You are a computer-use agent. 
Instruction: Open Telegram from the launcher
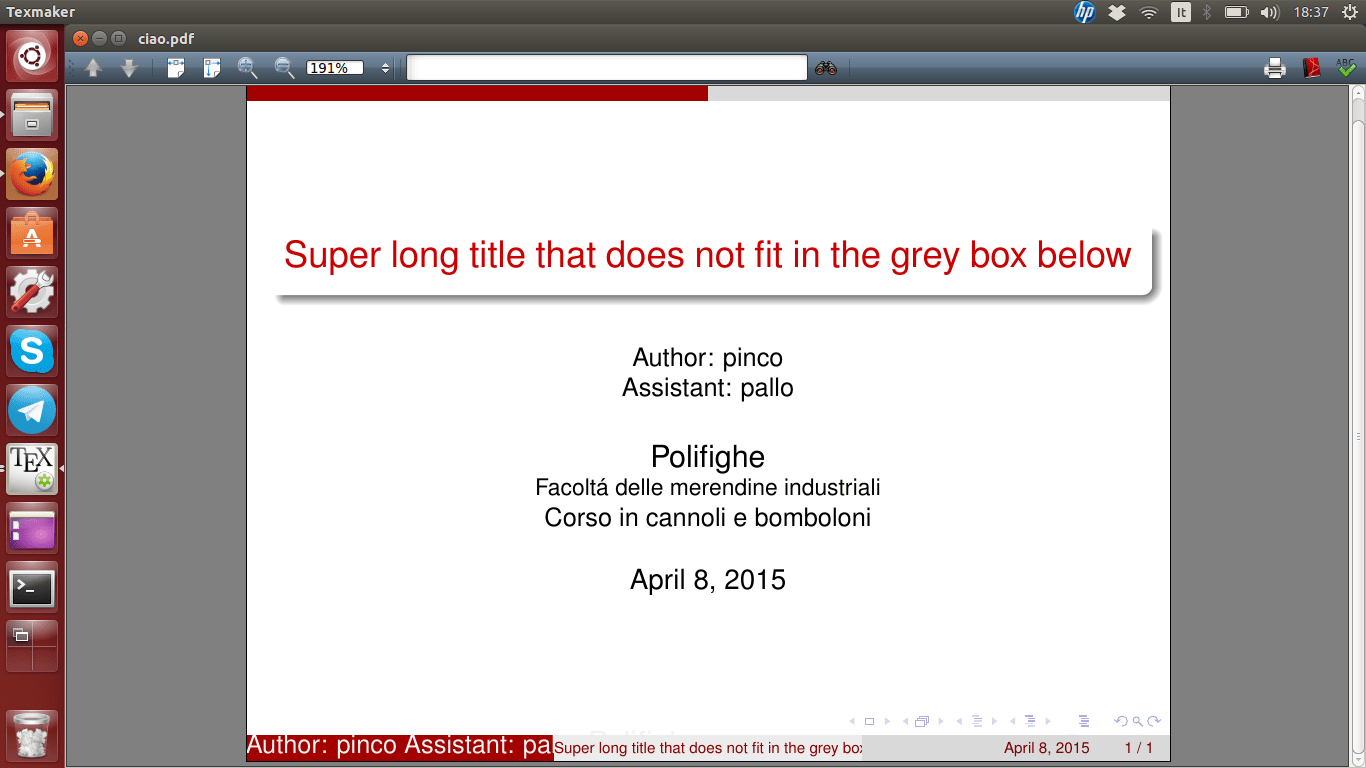click(32, 410)
